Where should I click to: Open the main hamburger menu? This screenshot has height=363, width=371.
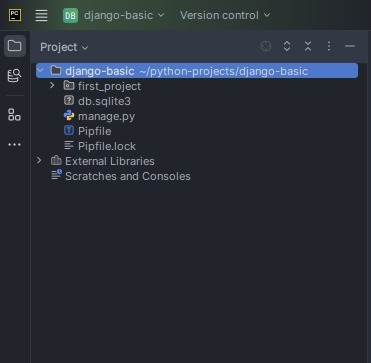coord(41,15)
